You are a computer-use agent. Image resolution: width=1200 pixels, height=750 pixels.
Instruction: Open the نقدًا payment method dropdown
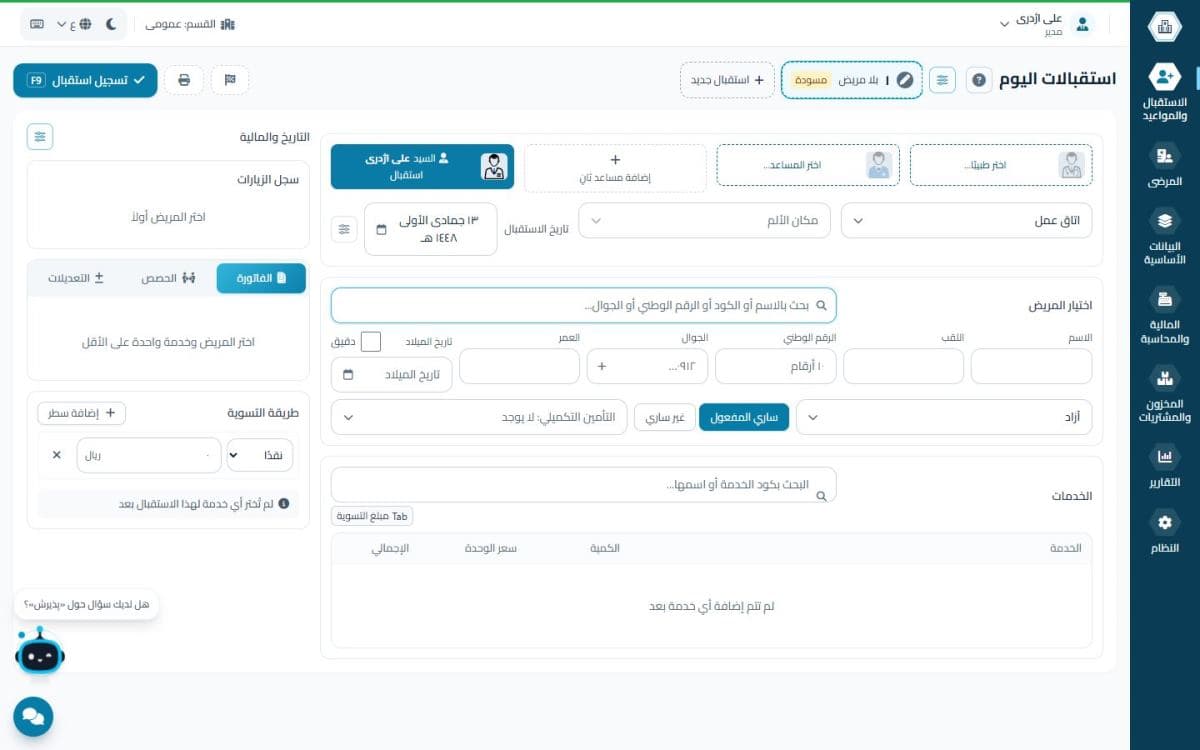tap(260, 455)
